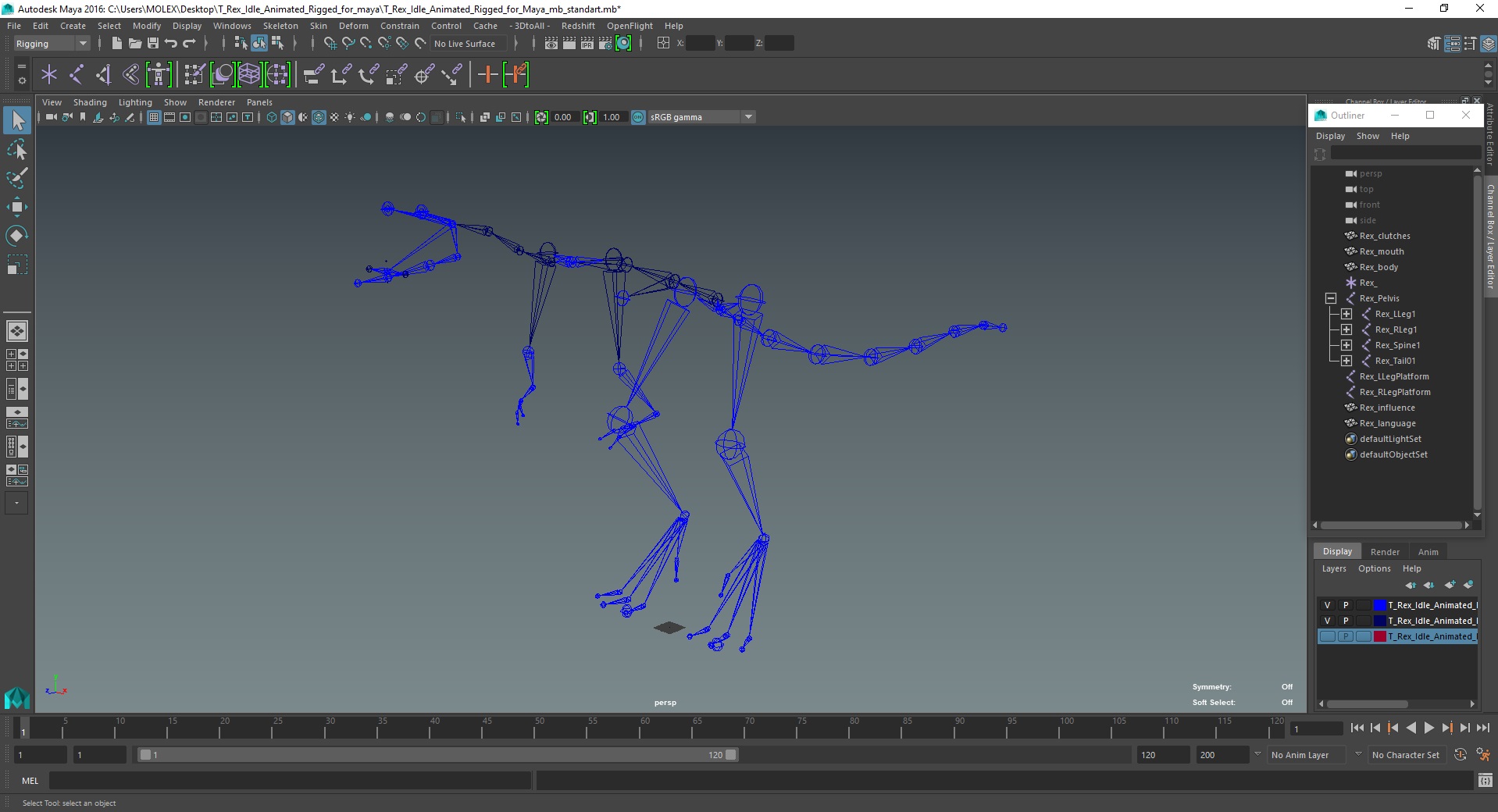Click the MEL command line input
Screen dimensions: 1498x812
coord(290,780)
